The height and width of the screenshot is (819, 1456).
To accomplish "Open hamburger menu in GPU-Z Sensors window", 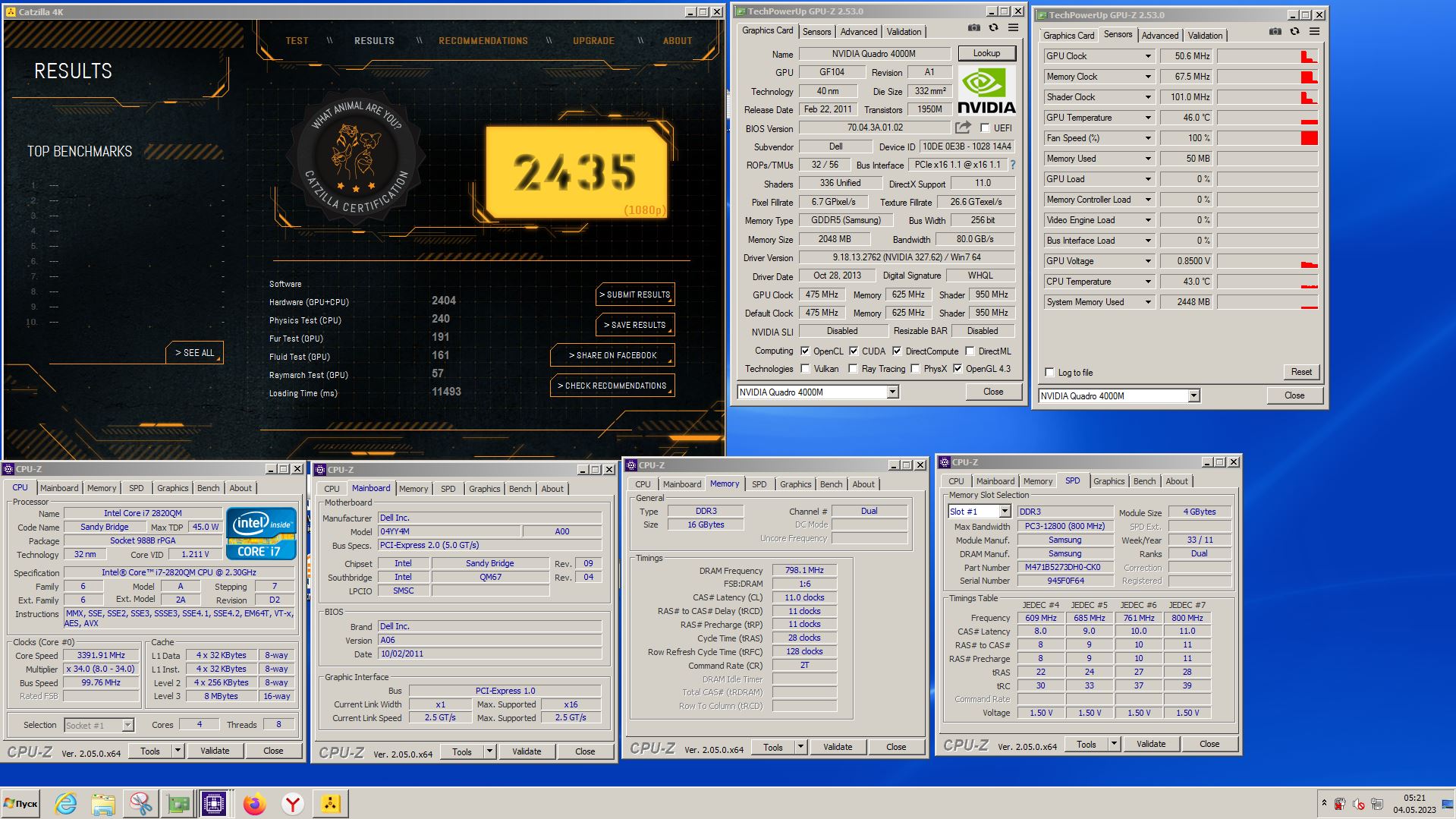I will [x=1314, y=32].
